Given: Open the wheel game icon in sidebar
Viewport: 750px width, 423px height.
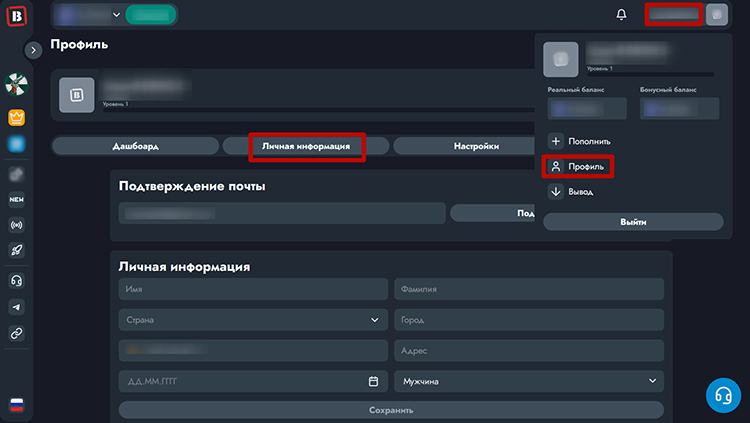Looking at the screenshot, I should coord(16,84).
